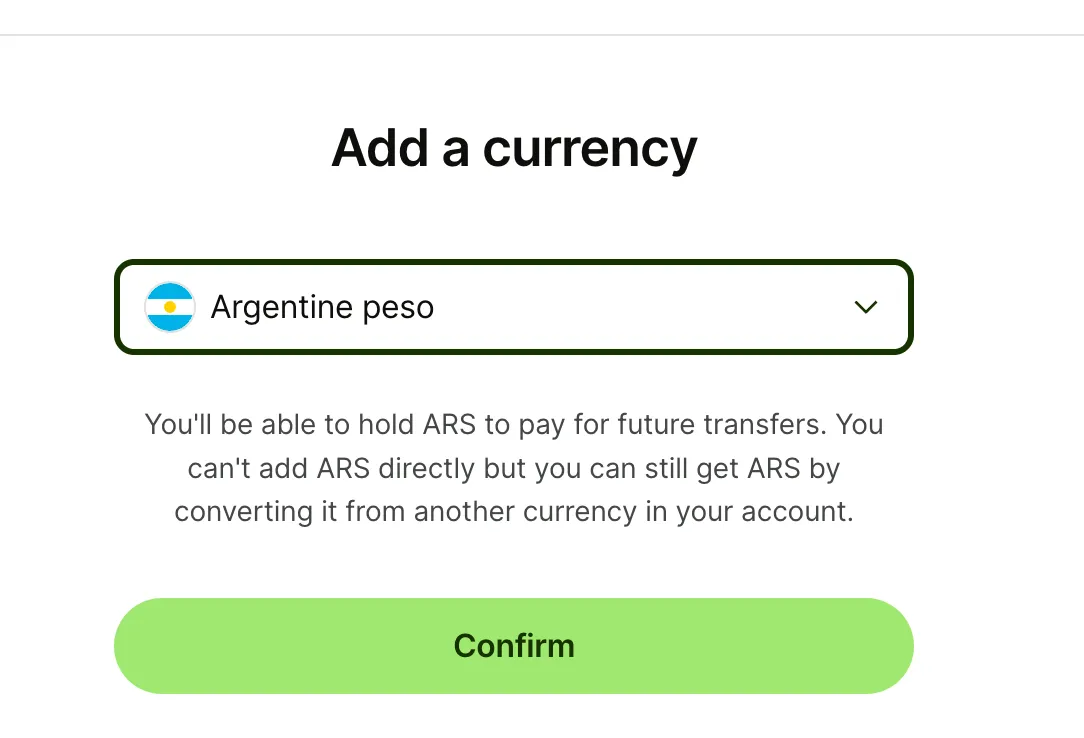Focus the currency selection field
1084x738 pixels.
[x=513, y=307]
